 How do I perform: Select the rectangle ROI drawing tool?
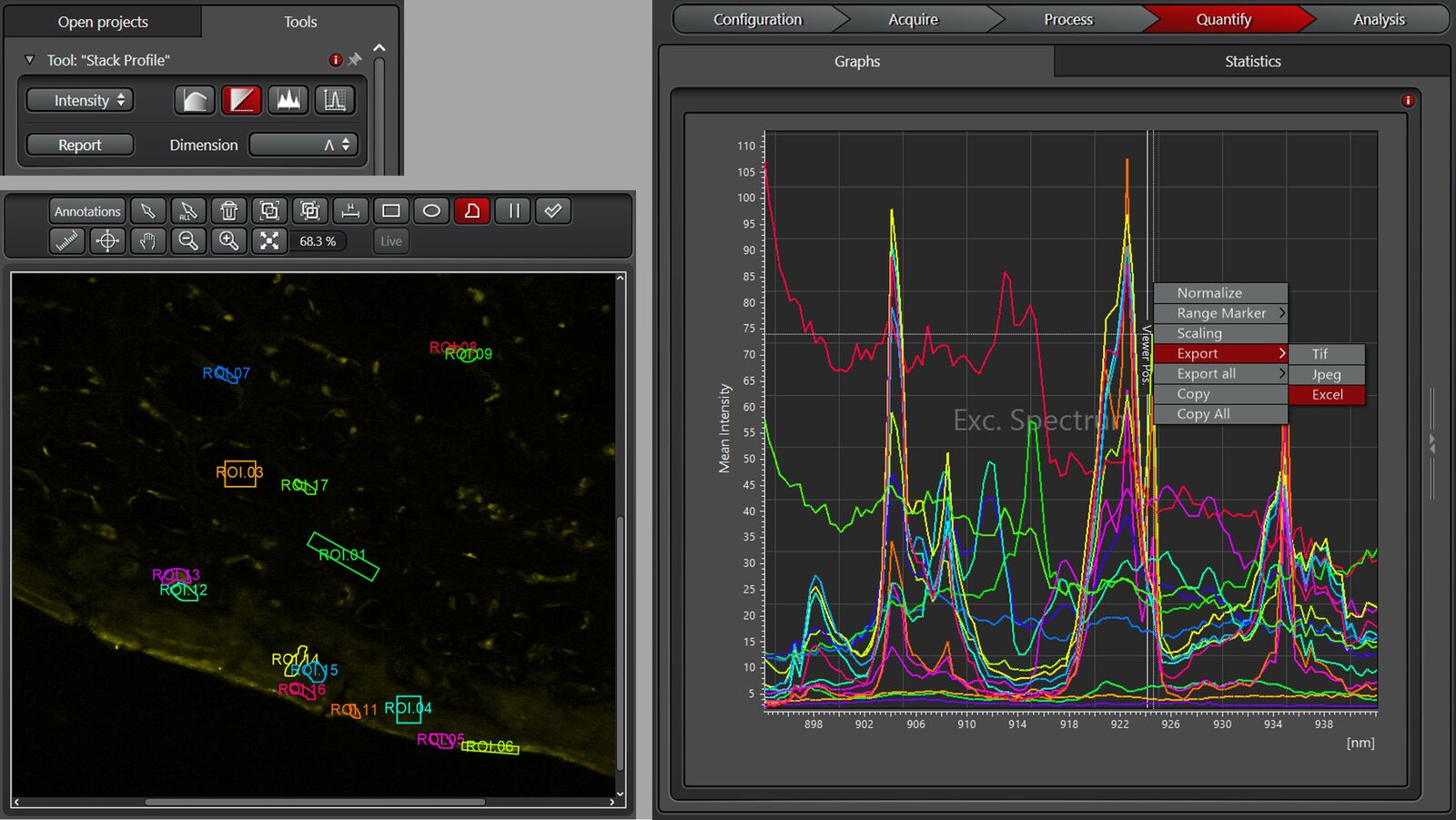pos(391,211)
